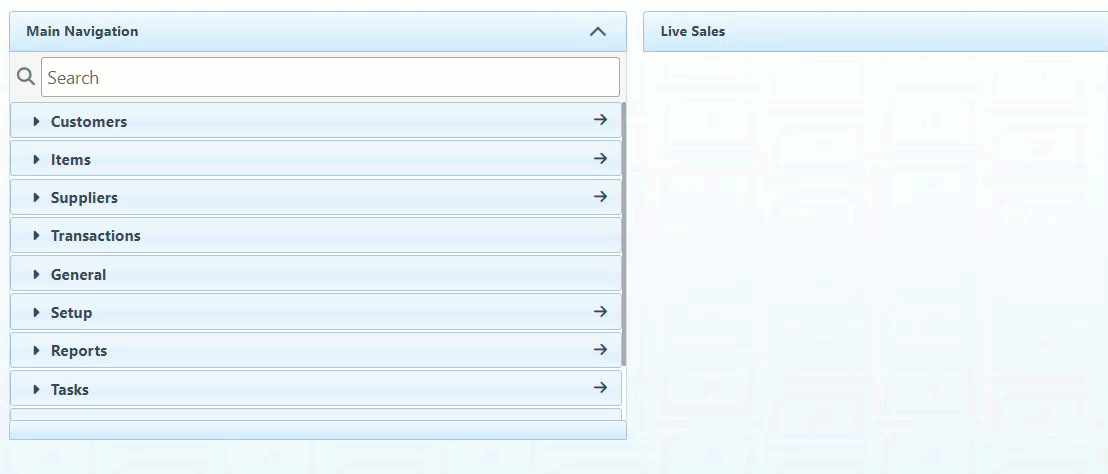Click the arrow icon on Tasks row
1108x474 pixels.
(x=600, y=388)
